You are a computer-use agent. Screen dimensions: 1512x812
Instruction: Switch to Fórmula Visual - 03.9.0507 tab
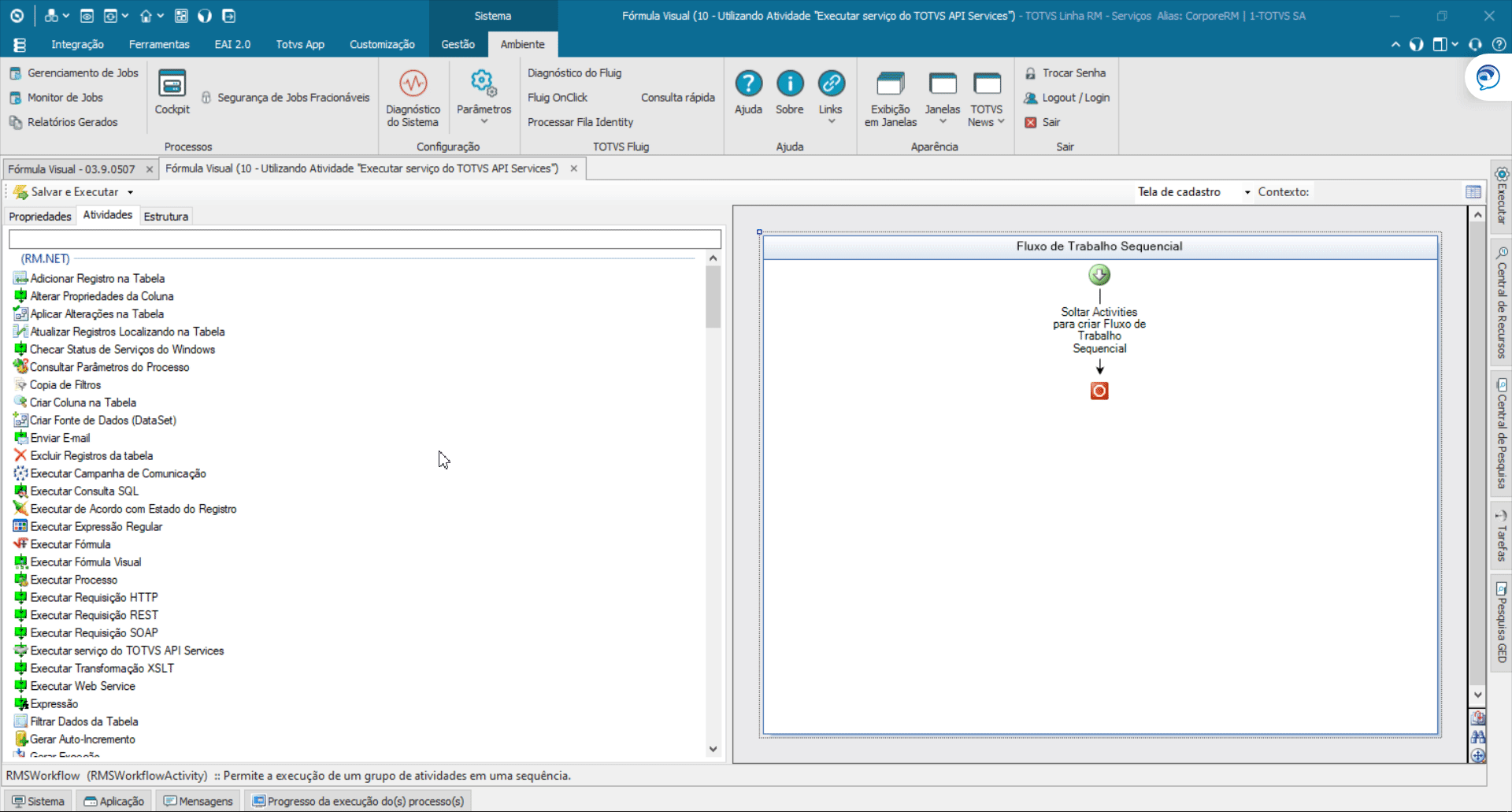[x=72, y=169]
